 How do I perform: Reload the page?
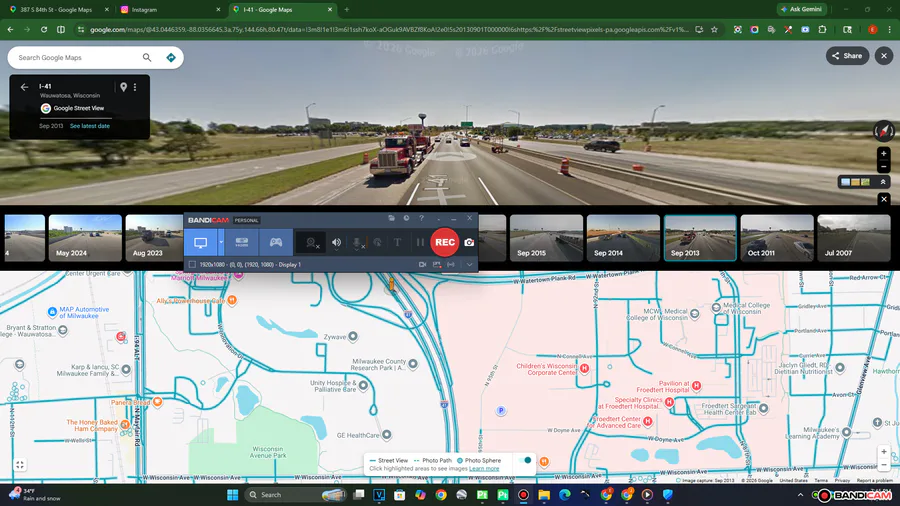(44, 29)
